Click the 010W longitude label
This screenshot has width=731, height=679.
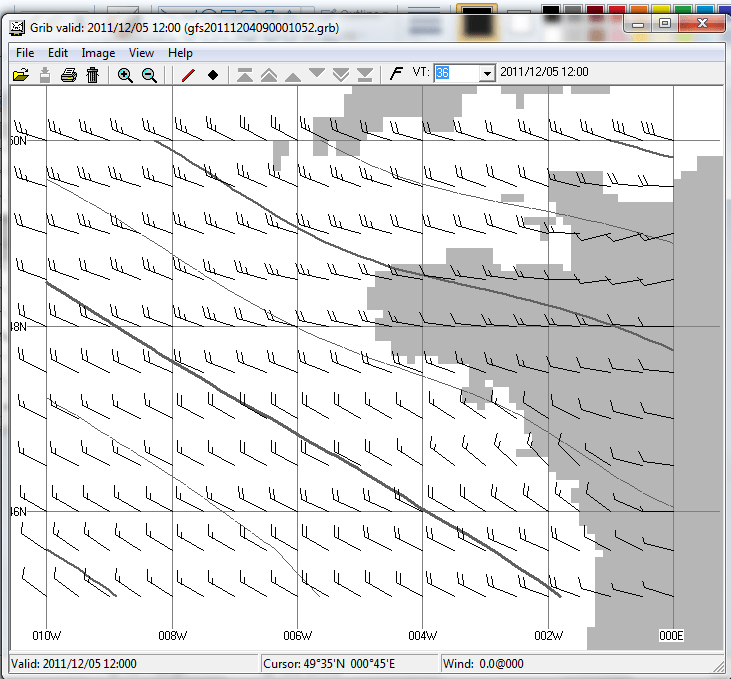point(47,636)
